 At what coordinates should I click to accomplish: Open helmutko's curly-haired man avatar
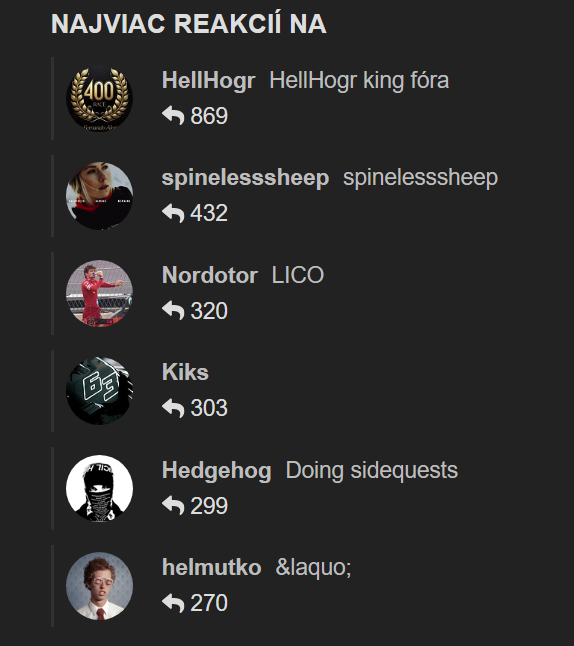click(99, 585)
